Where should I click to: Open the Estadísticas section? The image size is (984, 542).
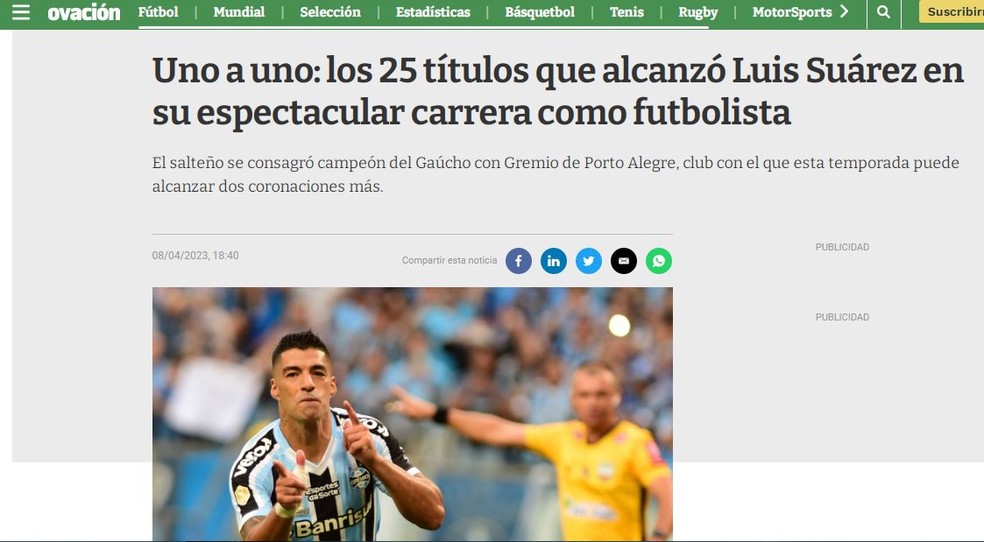pos(433,12)
